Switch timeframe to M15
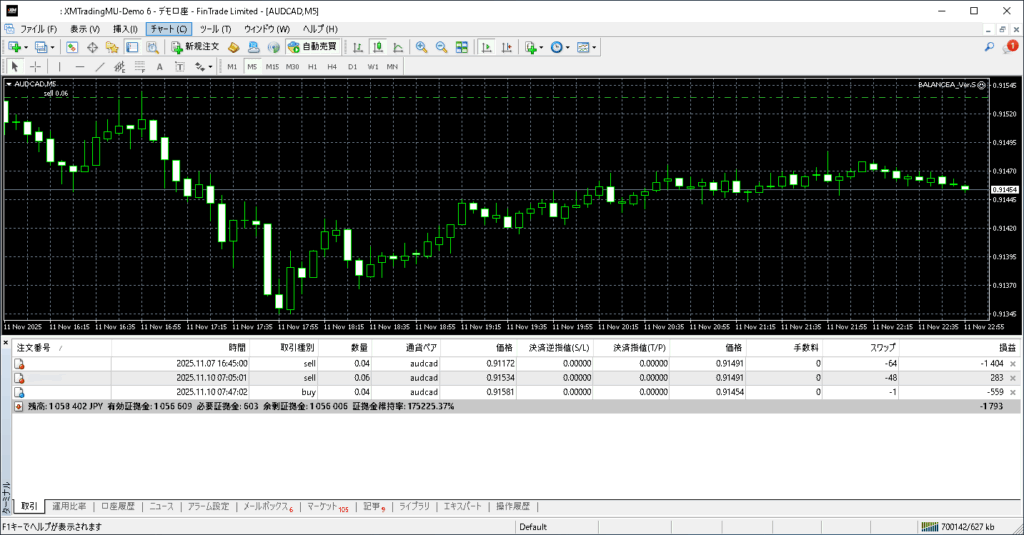The width and height of the screenshot is (1024, 535). click(271, 67)
